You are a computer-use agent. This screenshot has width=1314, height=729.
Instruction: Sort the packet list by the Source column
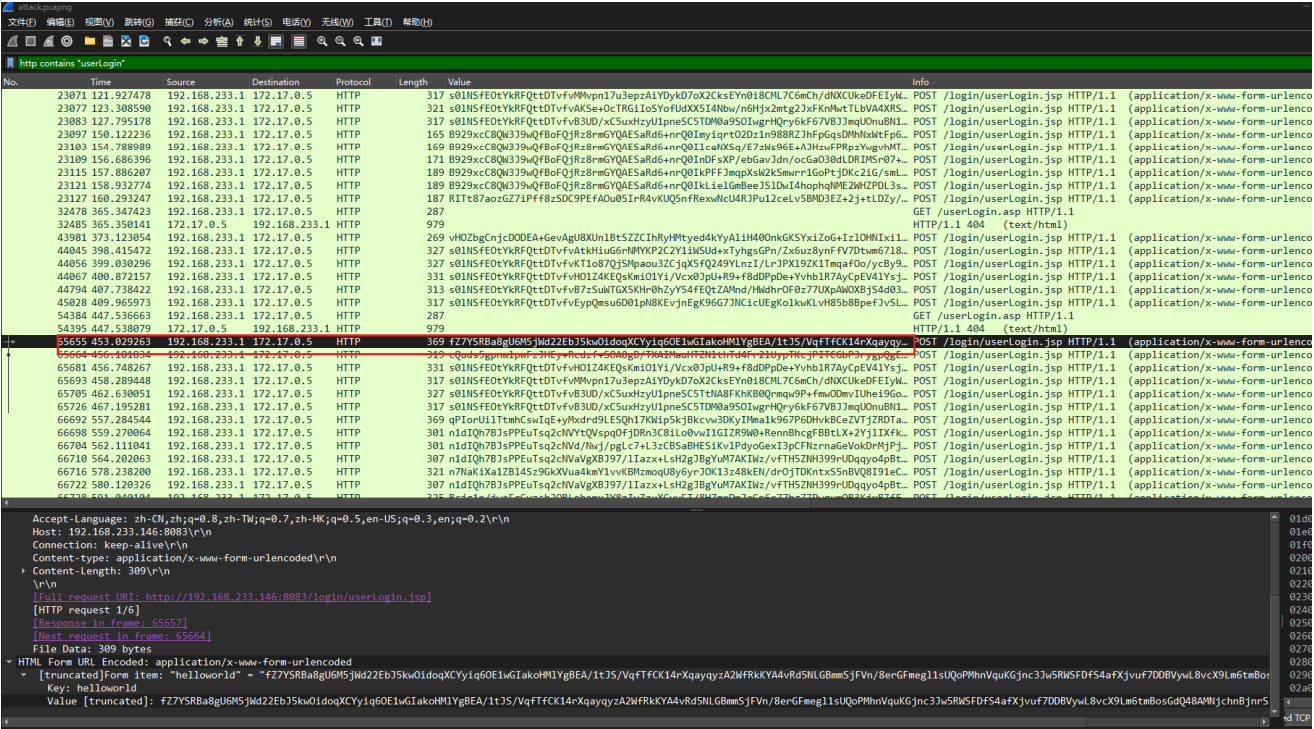[207, 82]
